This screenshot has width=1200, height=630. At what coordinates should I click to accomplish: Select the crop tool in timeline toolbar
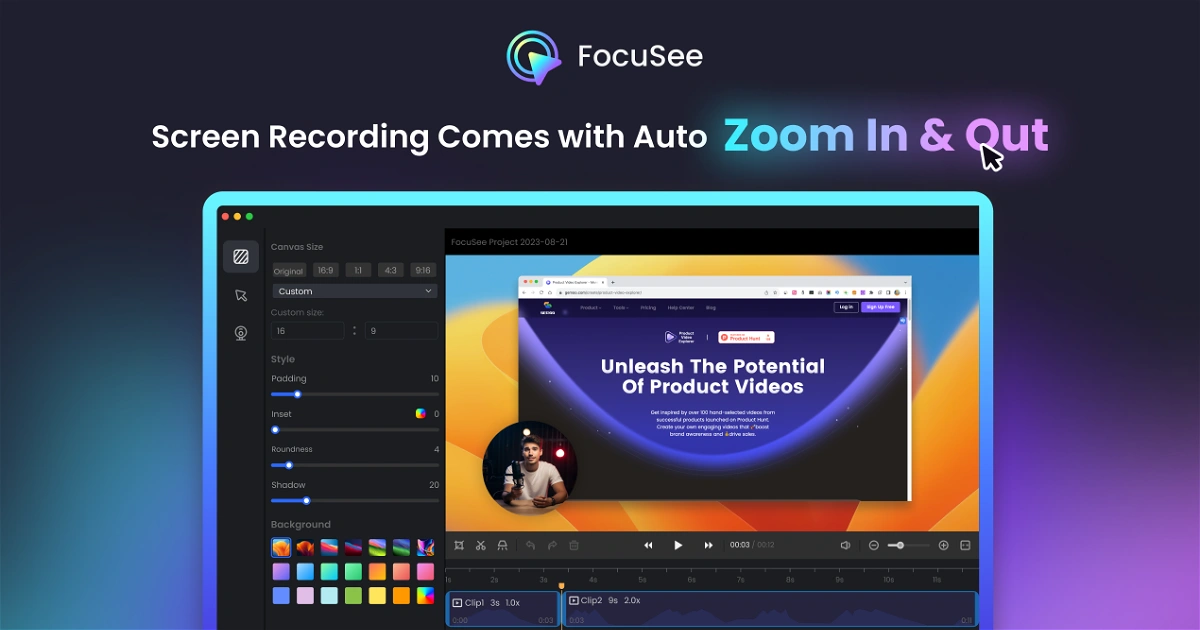pyautogui.click(x=459, y=545)
